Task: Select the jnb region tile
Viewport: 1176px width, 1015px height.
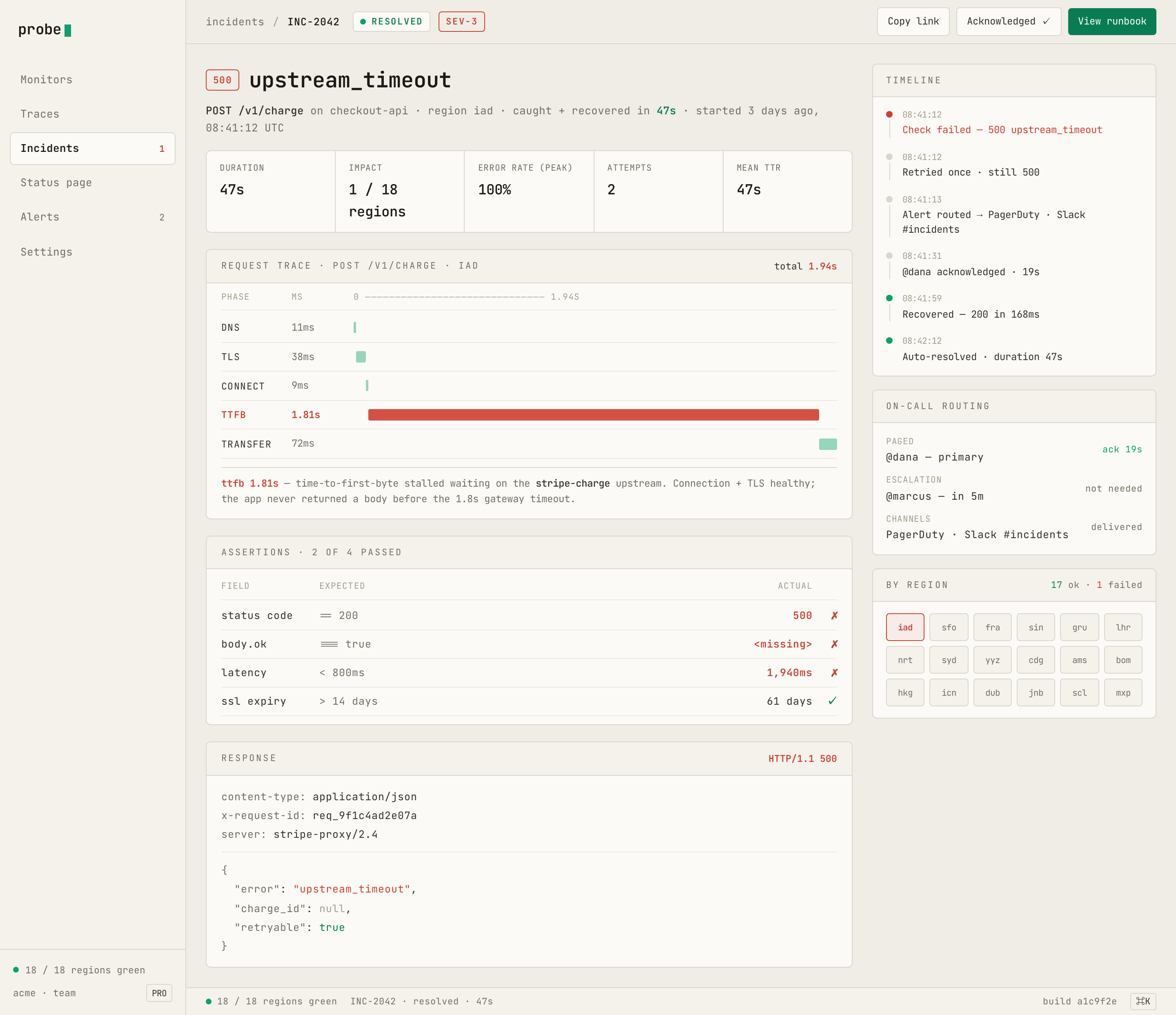Action: click(1035, 692)
